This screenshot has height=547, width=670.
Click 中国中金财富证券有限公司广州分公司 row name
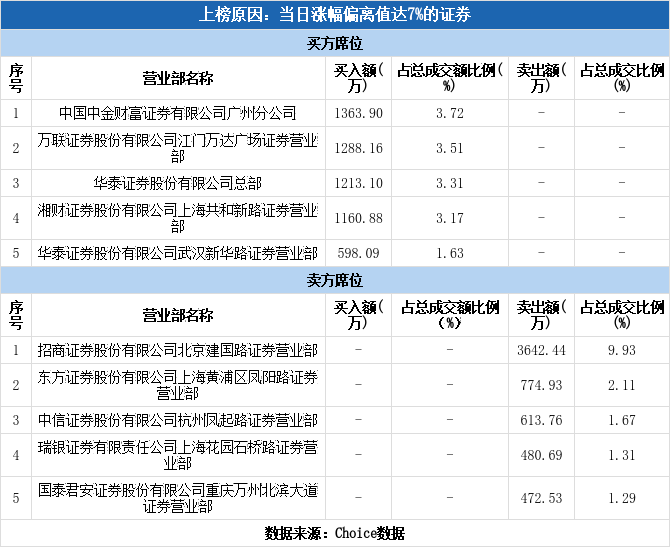pyautogui.click(x=178, y=113)
